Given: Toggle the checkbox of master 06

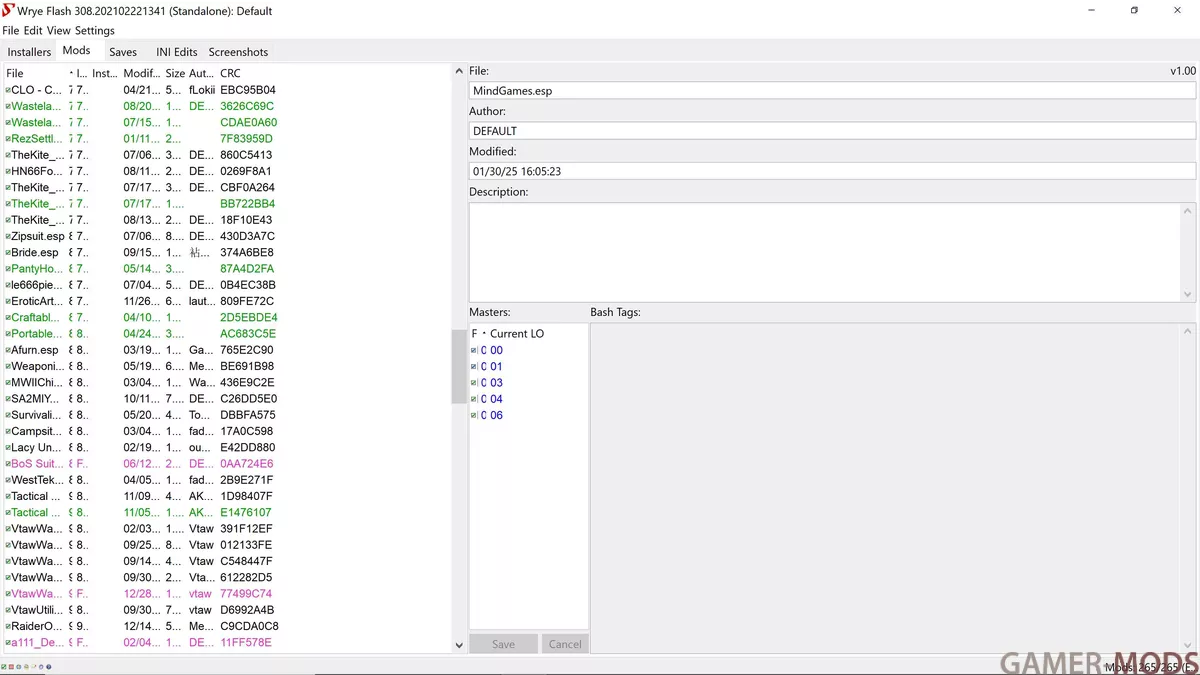Looking at the screenshot, I should click(x=474, y=415).
